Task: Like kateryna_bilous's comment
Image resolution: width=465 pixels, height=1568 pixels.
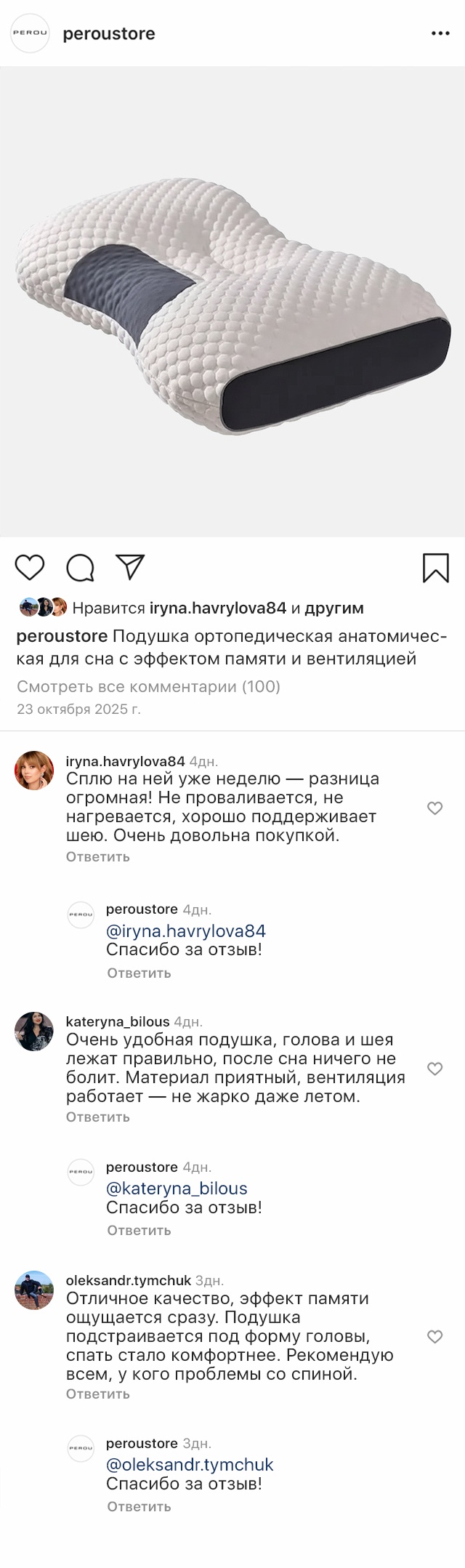Action: (x=434, y=1068)
